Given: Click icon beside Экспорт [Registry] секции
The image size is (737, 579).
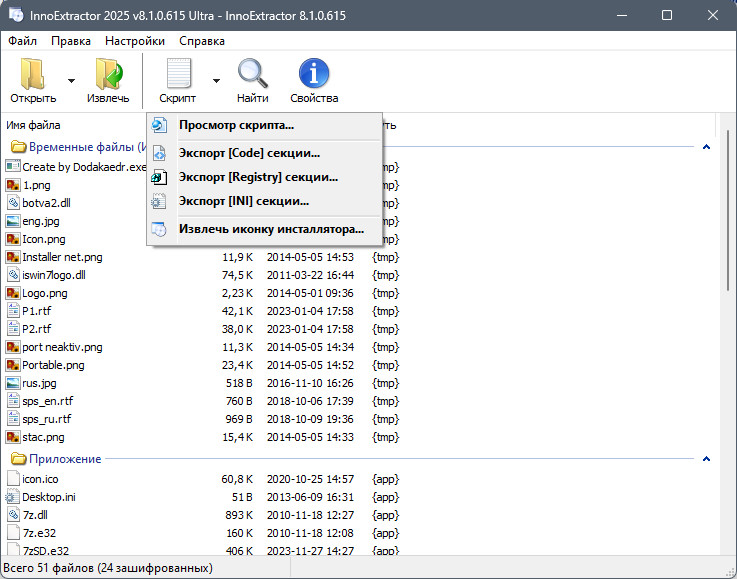Looking at the screenshot, I should [x=159, y=177].
